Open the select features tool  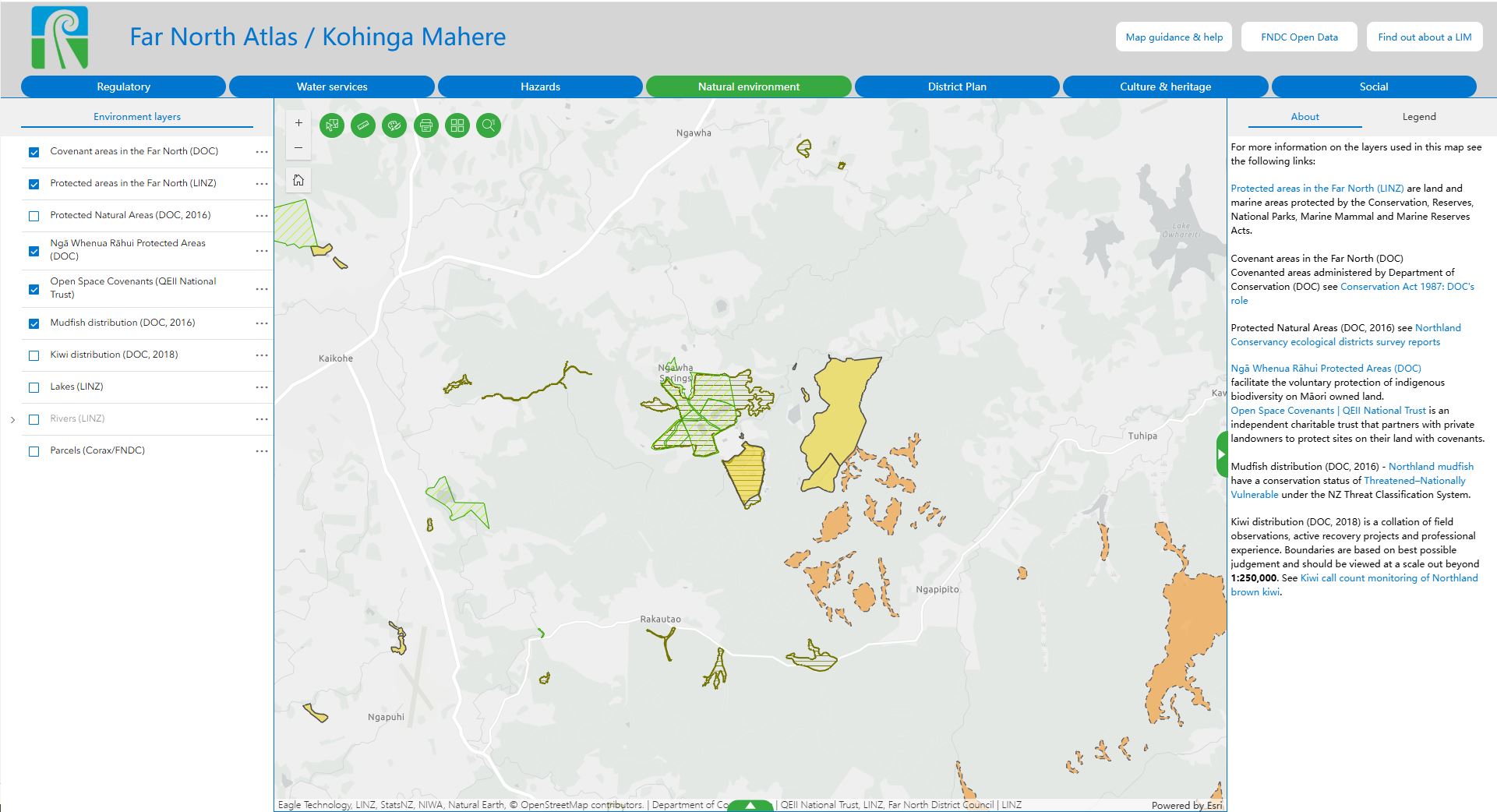point(332,125)
